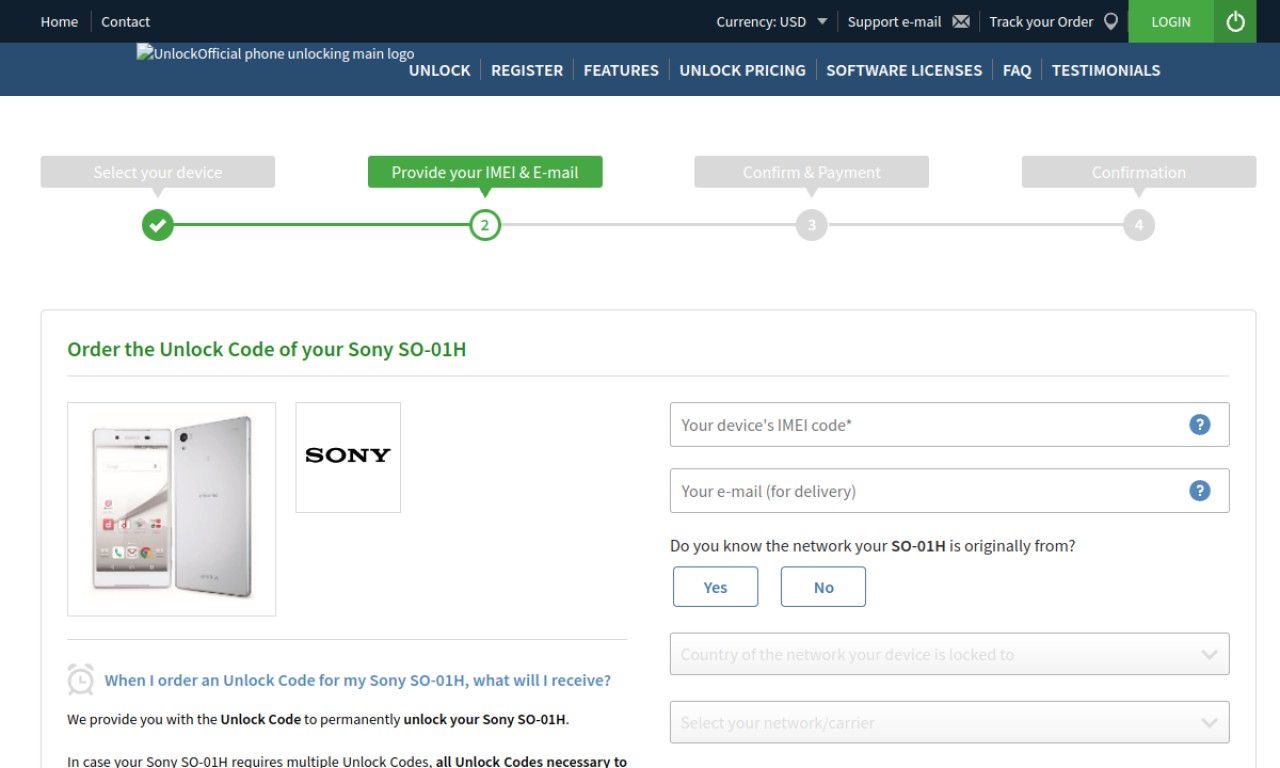Click the 'When I order an Unlock Code' question heading

click(358, 680)
